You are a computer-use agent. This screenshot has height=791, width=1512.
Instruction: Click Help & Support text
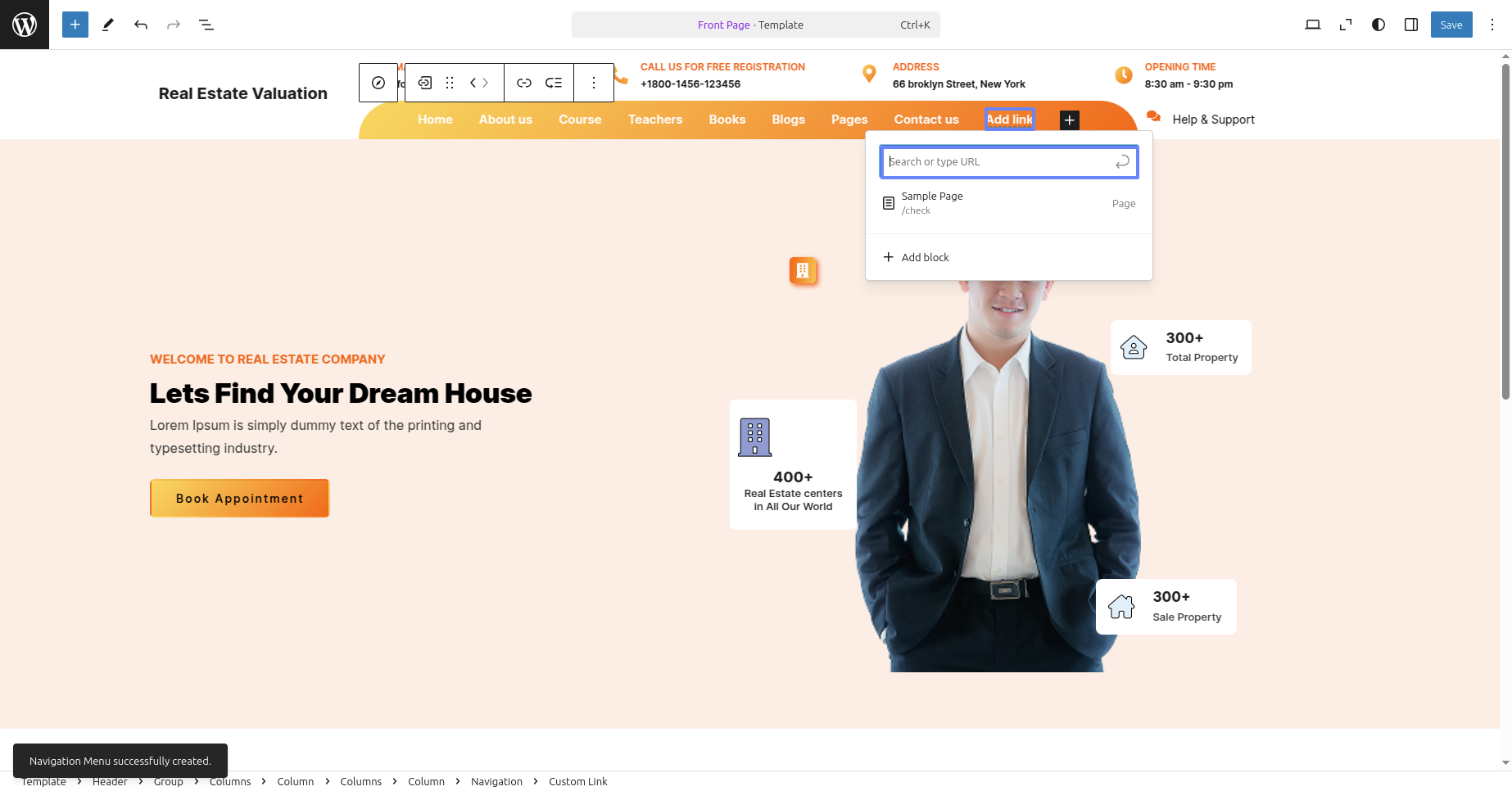pyautogui.click(x=1213, y=120)
